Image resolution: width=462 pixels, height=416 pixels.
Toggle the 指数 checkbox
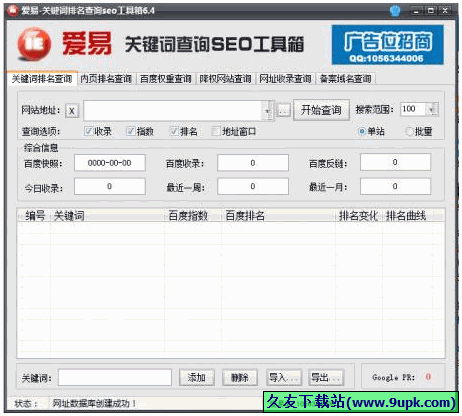pos(130,131)
